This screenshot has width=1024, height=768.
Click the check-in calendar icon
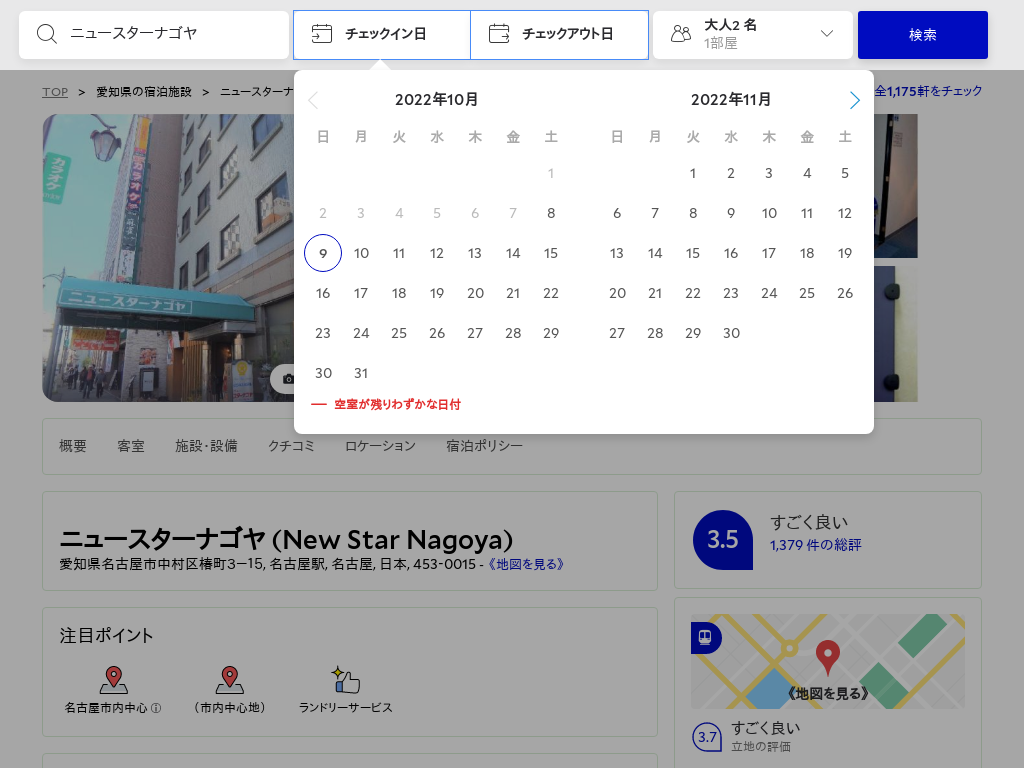click(x=321, y=33)
